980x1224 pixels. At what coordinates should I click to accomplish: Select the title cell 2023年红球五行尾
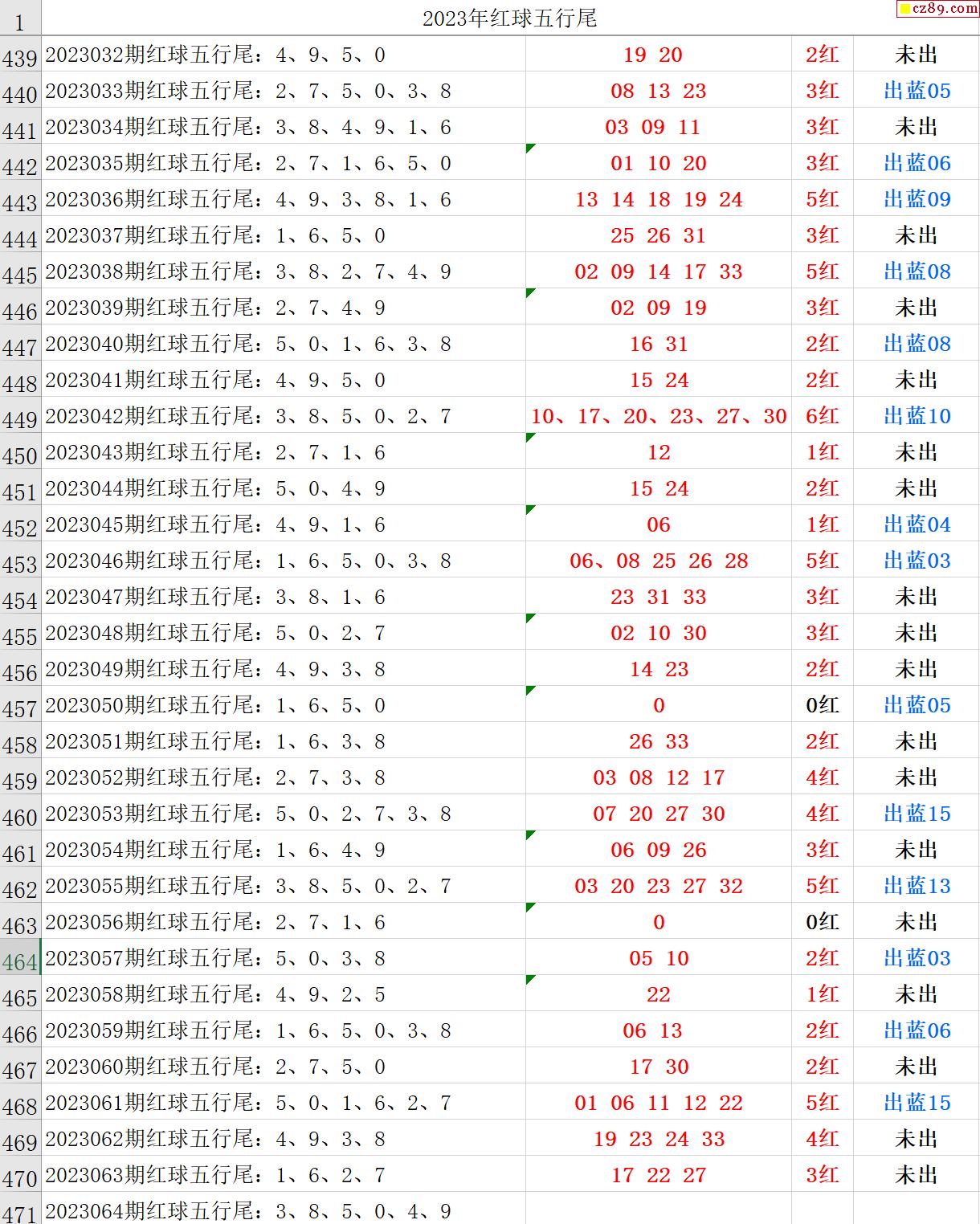coord(509,18)
